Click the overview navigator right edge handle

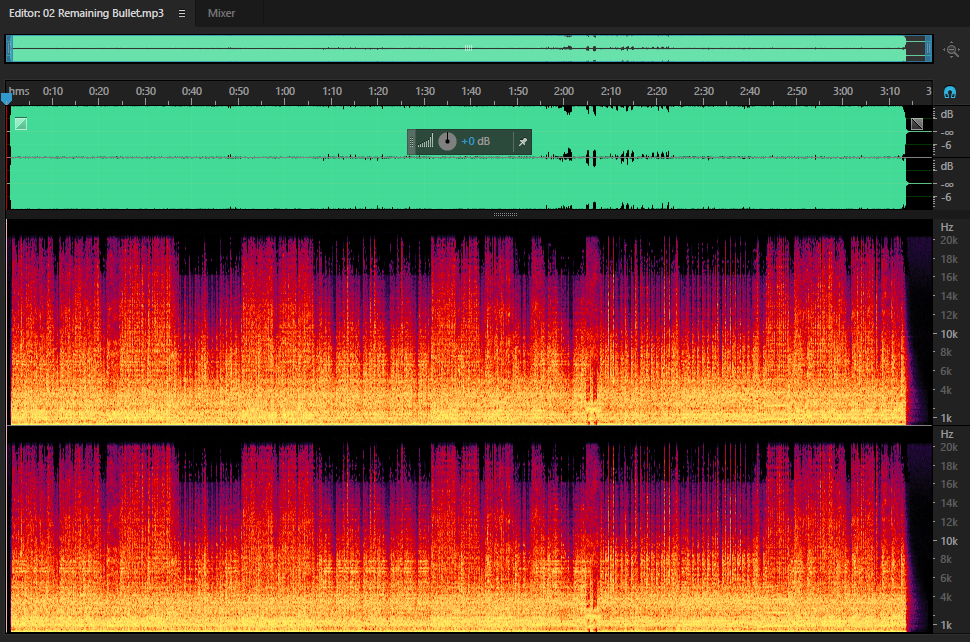[929, 49]
